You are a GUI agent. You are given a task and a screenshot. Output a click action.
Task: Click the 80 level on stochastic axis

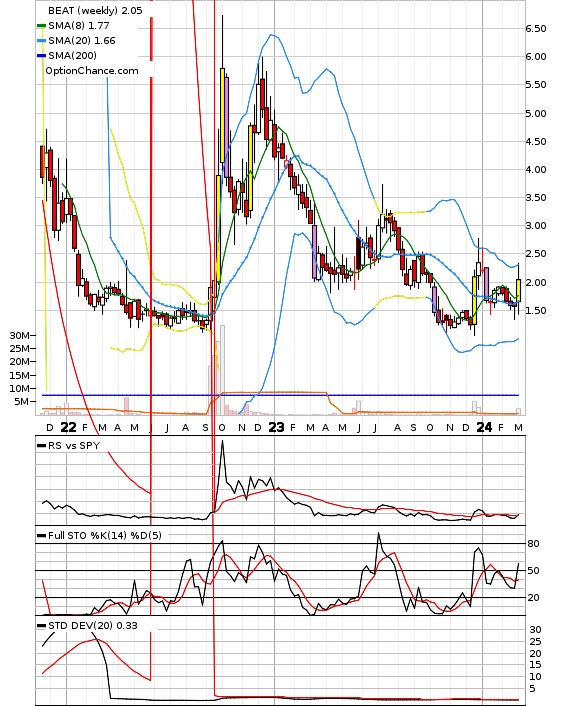pos(533,544)
